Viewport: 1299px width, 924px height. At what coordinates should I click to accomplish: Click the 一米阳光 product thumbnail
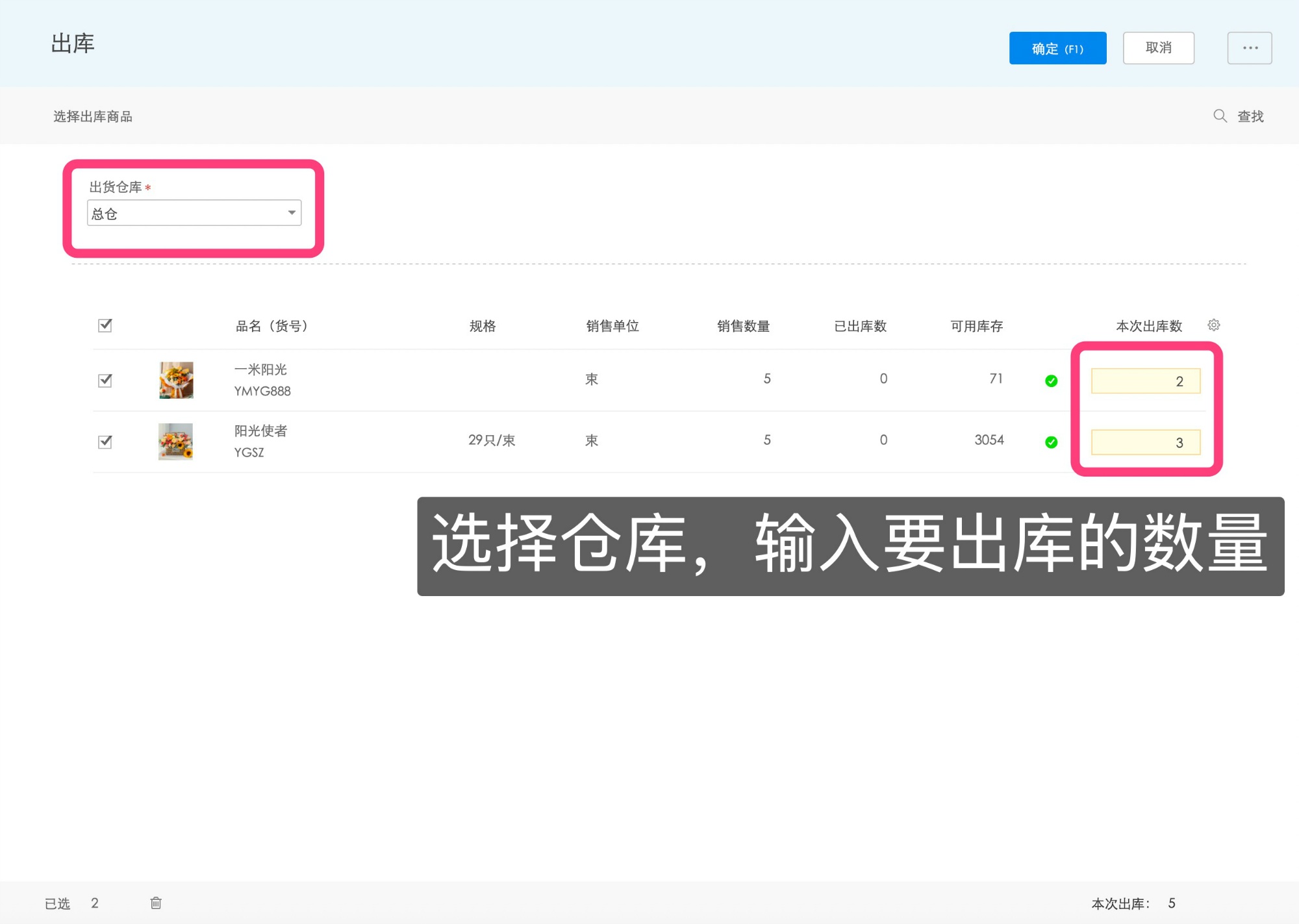(x=176, y=380)
